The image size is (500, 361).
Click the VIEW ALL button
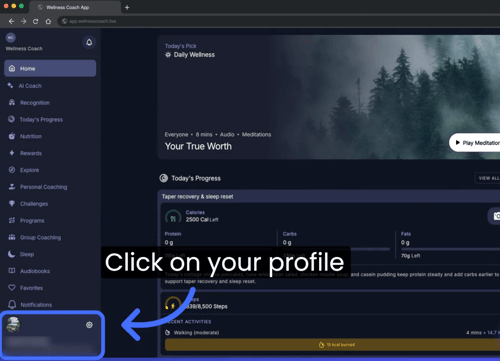[488, 178]
